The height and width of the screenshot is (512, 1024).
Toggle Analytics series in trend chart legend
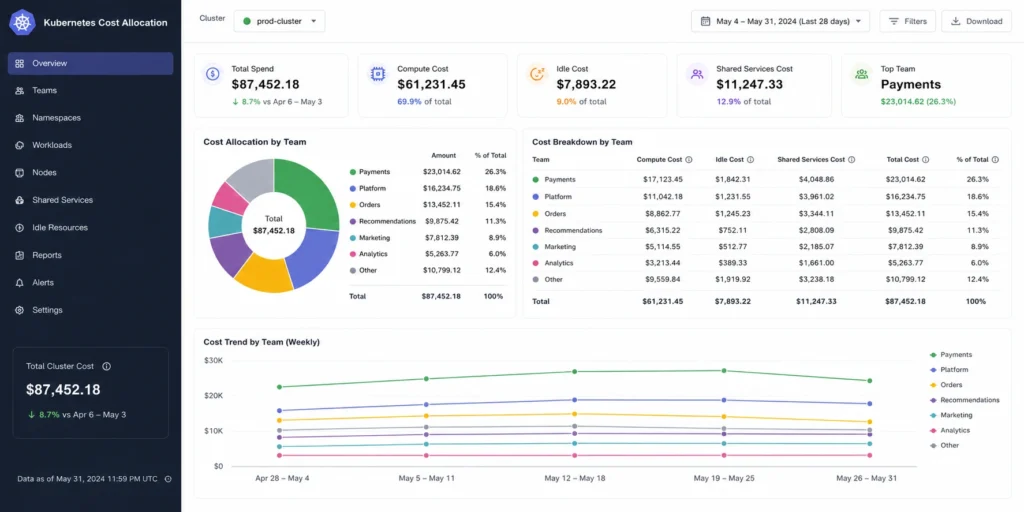click(x=950, y=430)
